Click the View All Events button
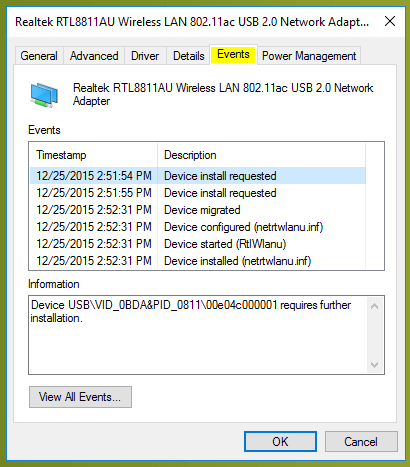Image resolution: width=410 pixels, height=467 pixels. (x=80, y=397)
